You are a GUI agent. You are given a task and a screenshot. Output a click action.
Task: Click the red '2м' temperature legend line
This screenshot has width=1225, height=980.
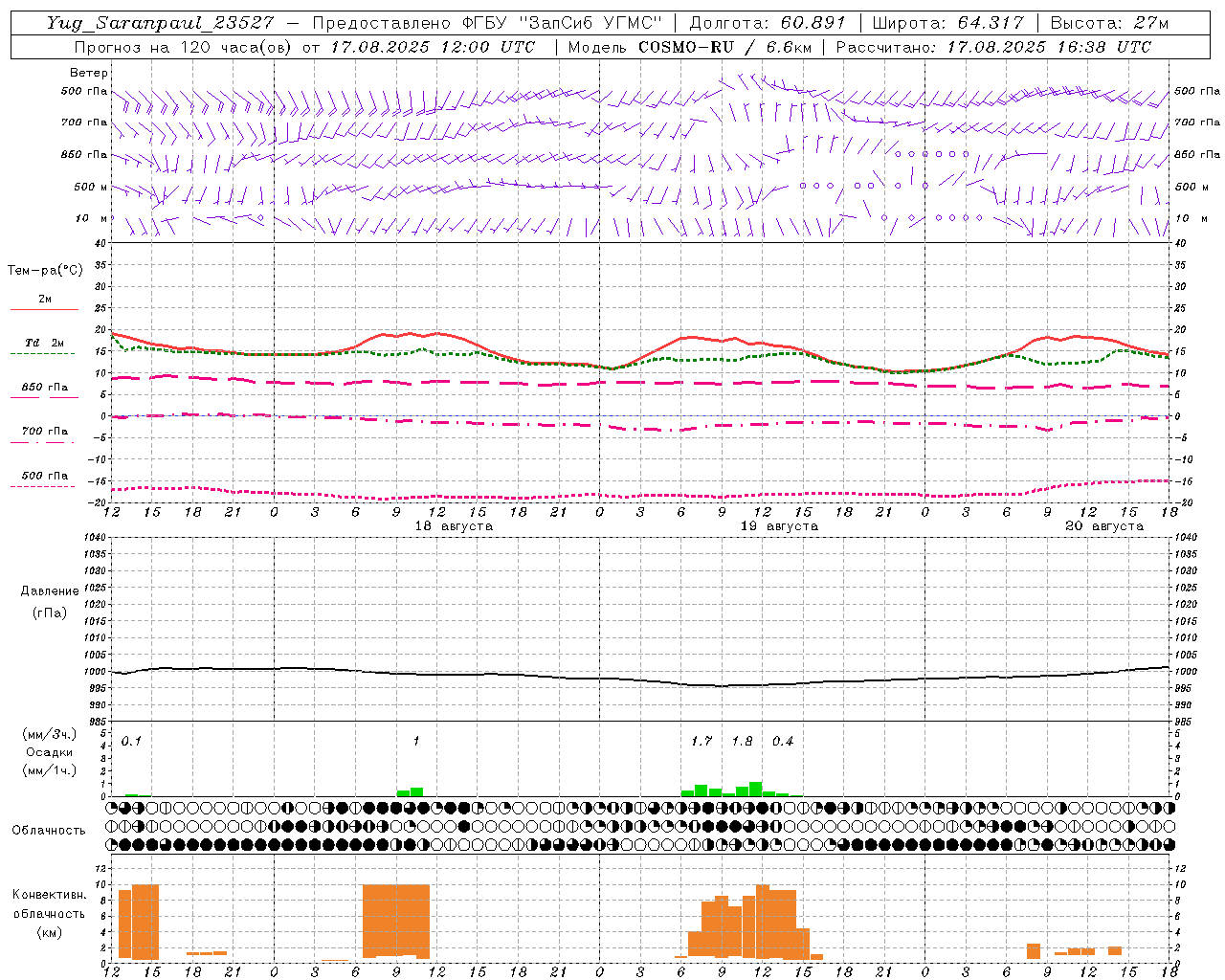point(44,309)
